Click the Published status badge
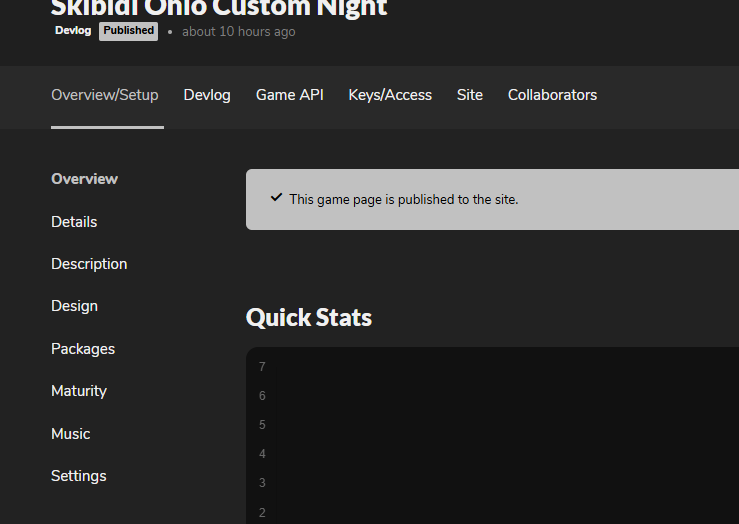Screen dimensions: 739x524 [x=129, y=31]
